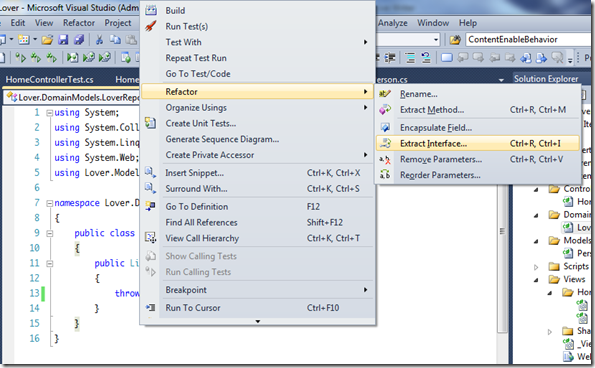Click the Open File folder icon

click(47, 39)
